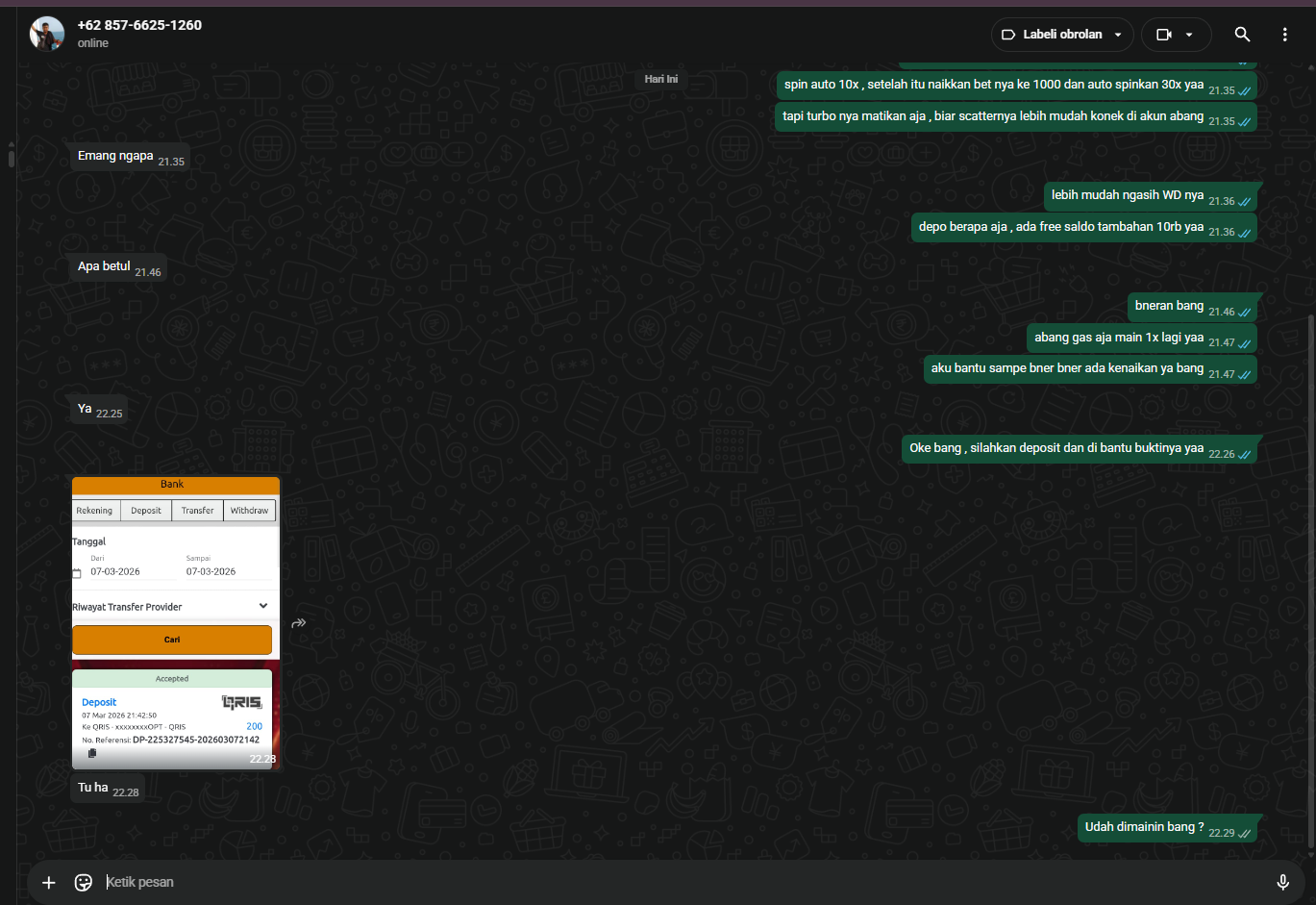Select the 'bneran bang' message
1316x905 pixels.
[x=1192, y=307]
